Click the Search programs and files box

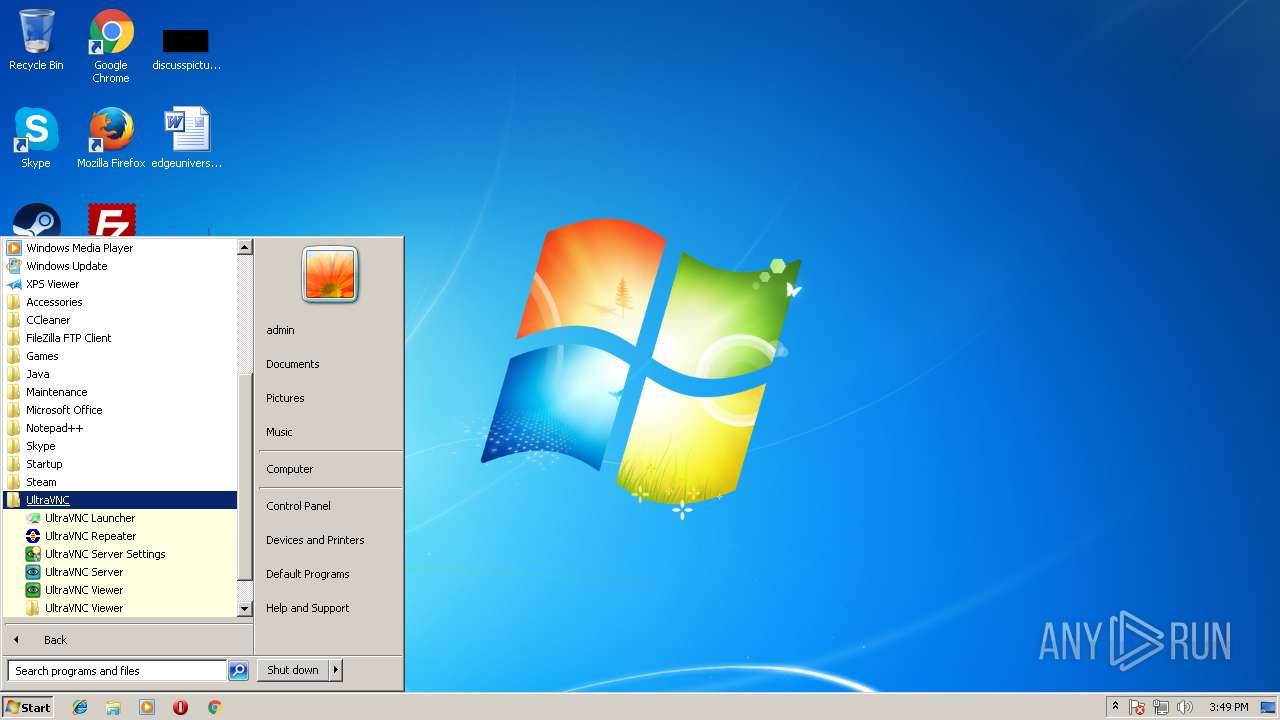(x=117, y=671)
